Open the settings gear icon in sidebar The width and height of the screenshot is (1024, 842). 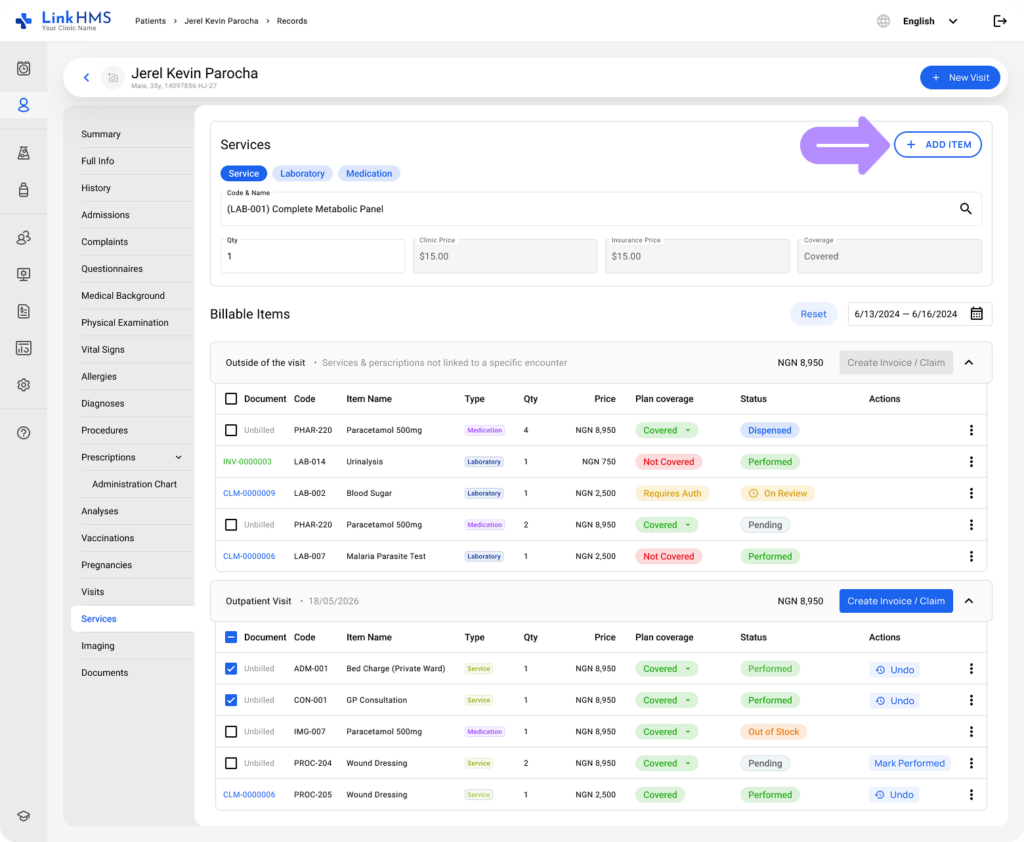[x=24, y=385]
